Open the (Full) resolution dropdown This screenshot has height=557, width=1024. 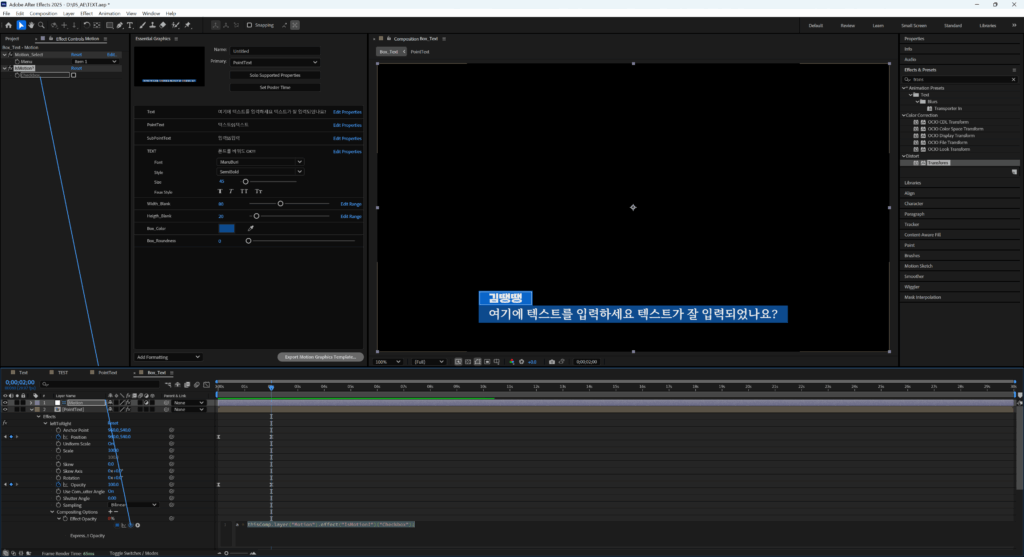(428, 362)
